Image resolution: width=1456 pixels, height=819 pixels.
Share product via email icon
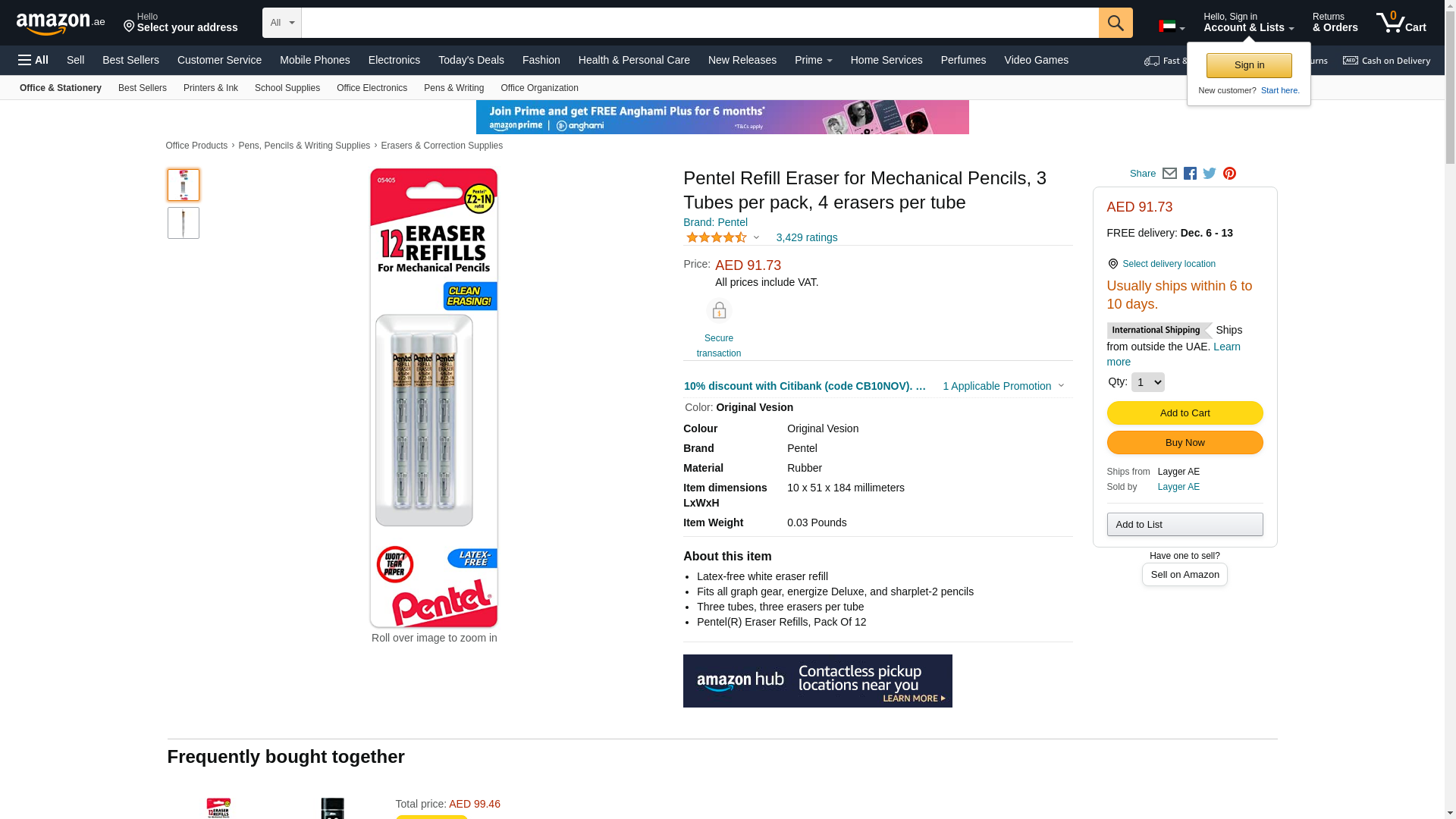1169,174
